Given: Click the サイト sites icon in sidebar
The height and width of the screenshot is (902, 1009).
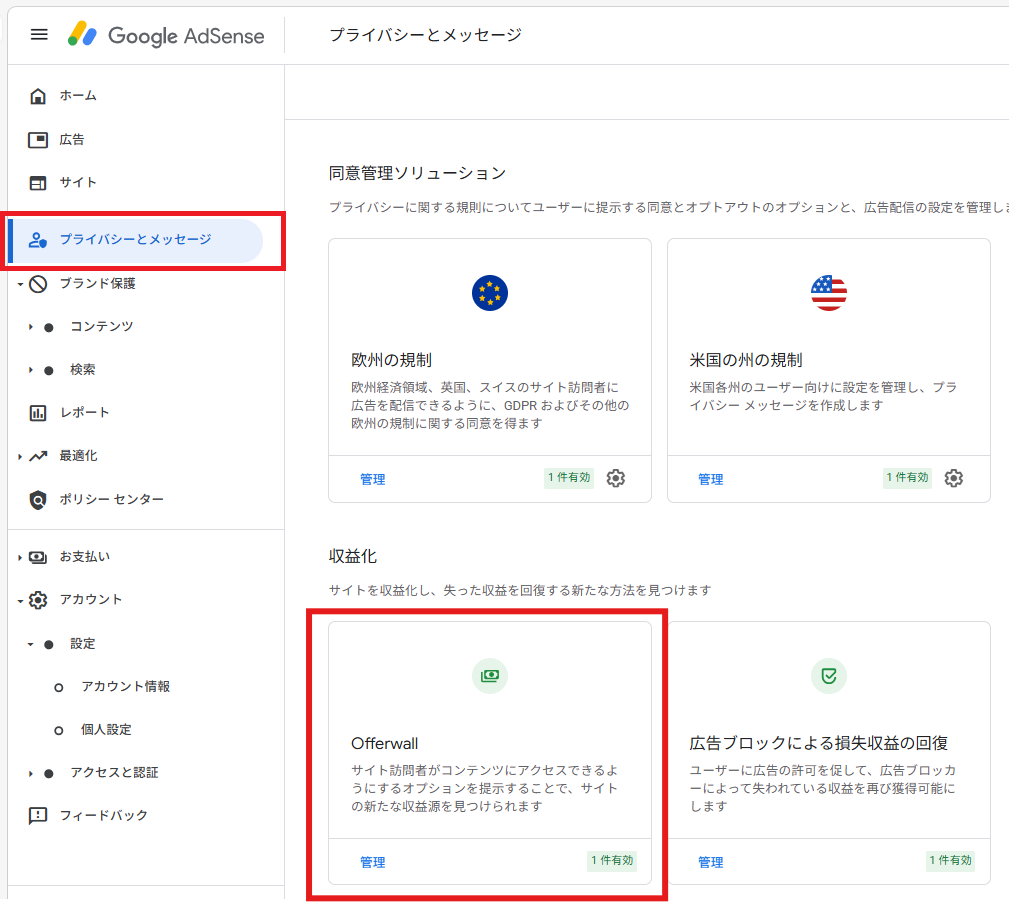Looking at the screenshot, I should (38, 183).
